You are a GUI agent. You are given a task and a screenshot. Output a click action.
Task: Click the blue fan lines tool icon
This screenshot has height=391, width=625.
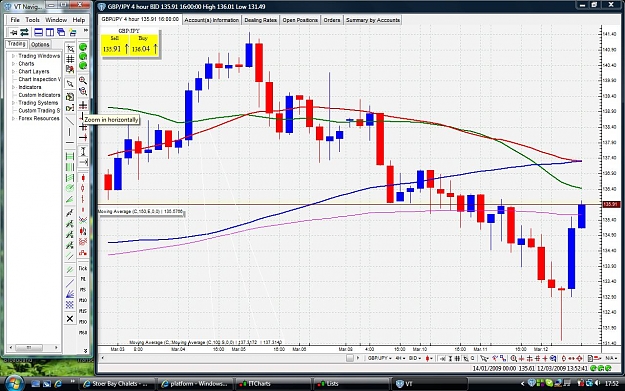coord(70,295)
